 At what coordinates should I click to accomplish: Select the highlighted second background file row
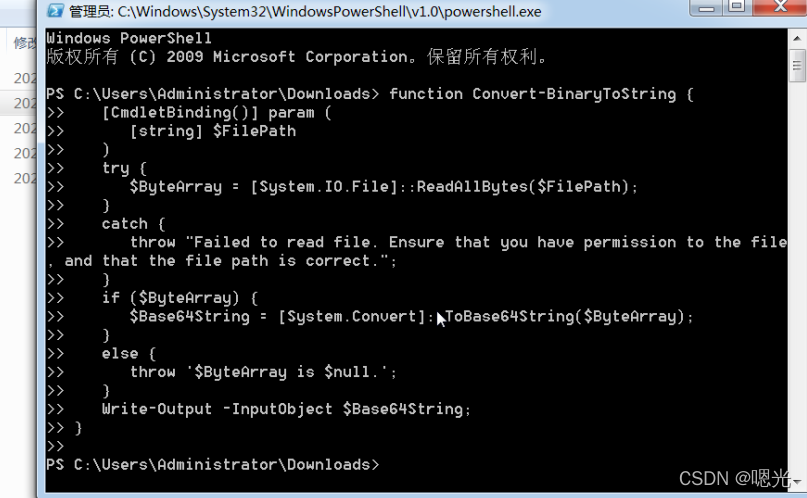tap(22, 103)
